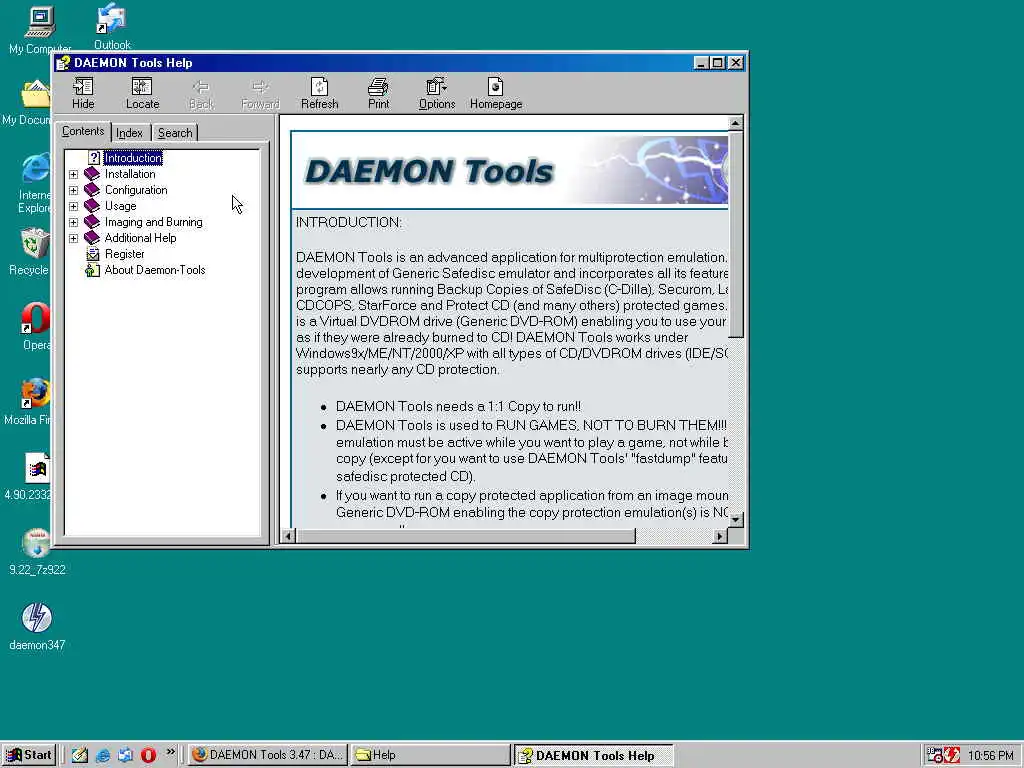Click the About Daemon-Tools topic icon

(x=92, y=270)
